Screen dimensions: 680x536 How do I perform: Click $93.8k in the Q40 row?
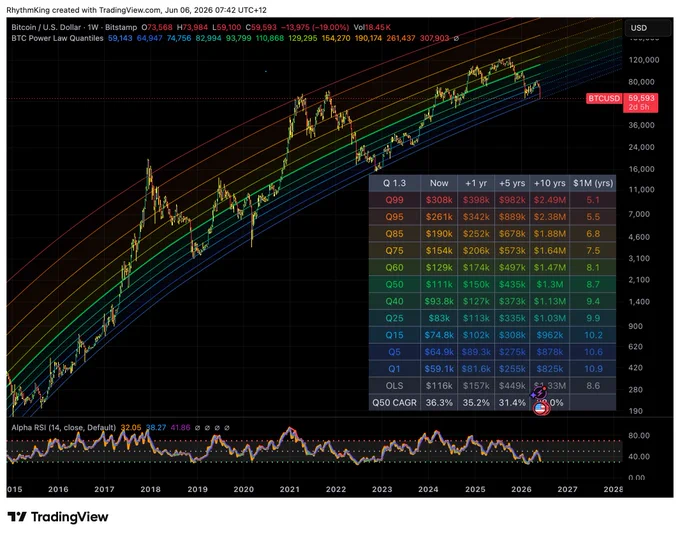439,301
